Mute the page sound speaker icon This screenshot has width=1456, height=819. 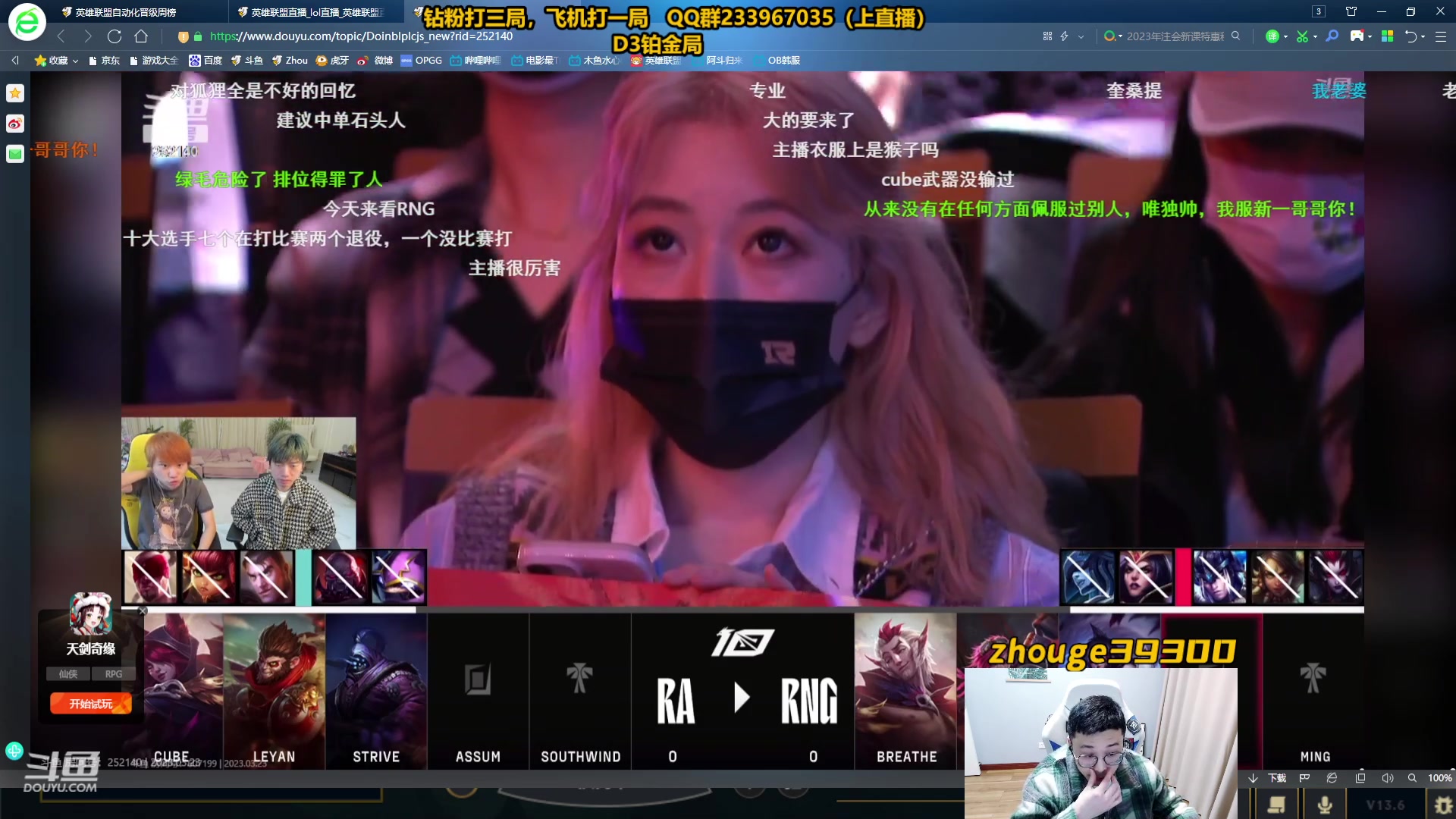coord(1387,778)
